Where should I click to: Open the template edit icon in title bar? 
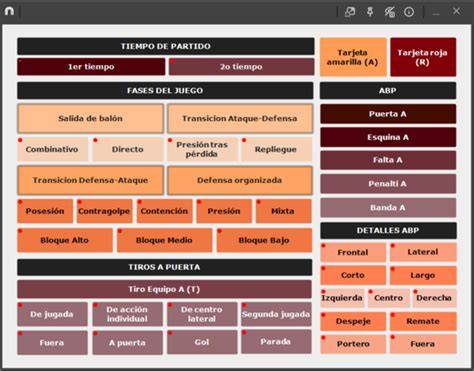(350, 12)
